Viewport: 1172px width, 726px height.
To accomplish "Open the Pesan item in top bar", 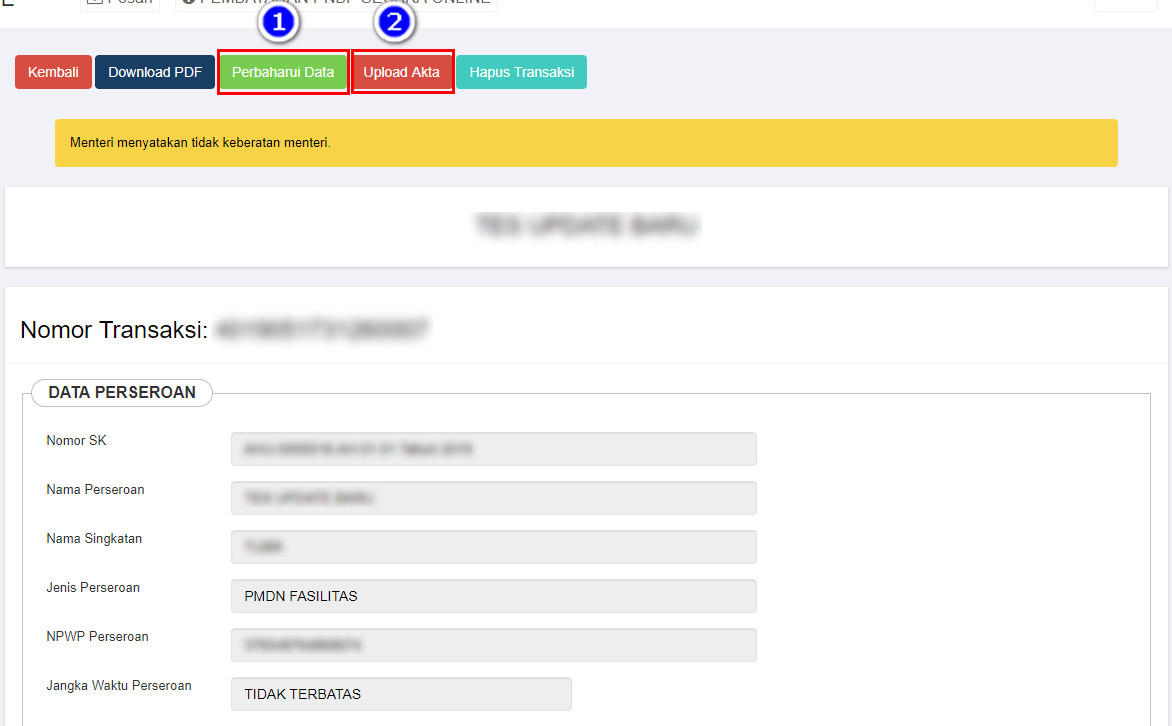I will [121, 3].
